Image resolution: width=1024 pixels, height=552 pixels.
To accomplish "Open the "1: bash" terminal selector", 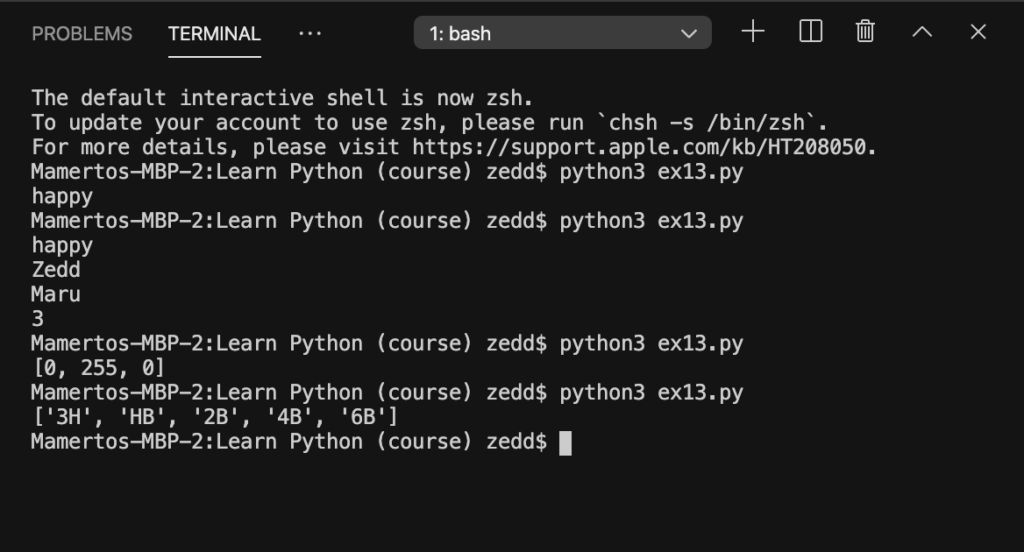I will pos(562,33).
